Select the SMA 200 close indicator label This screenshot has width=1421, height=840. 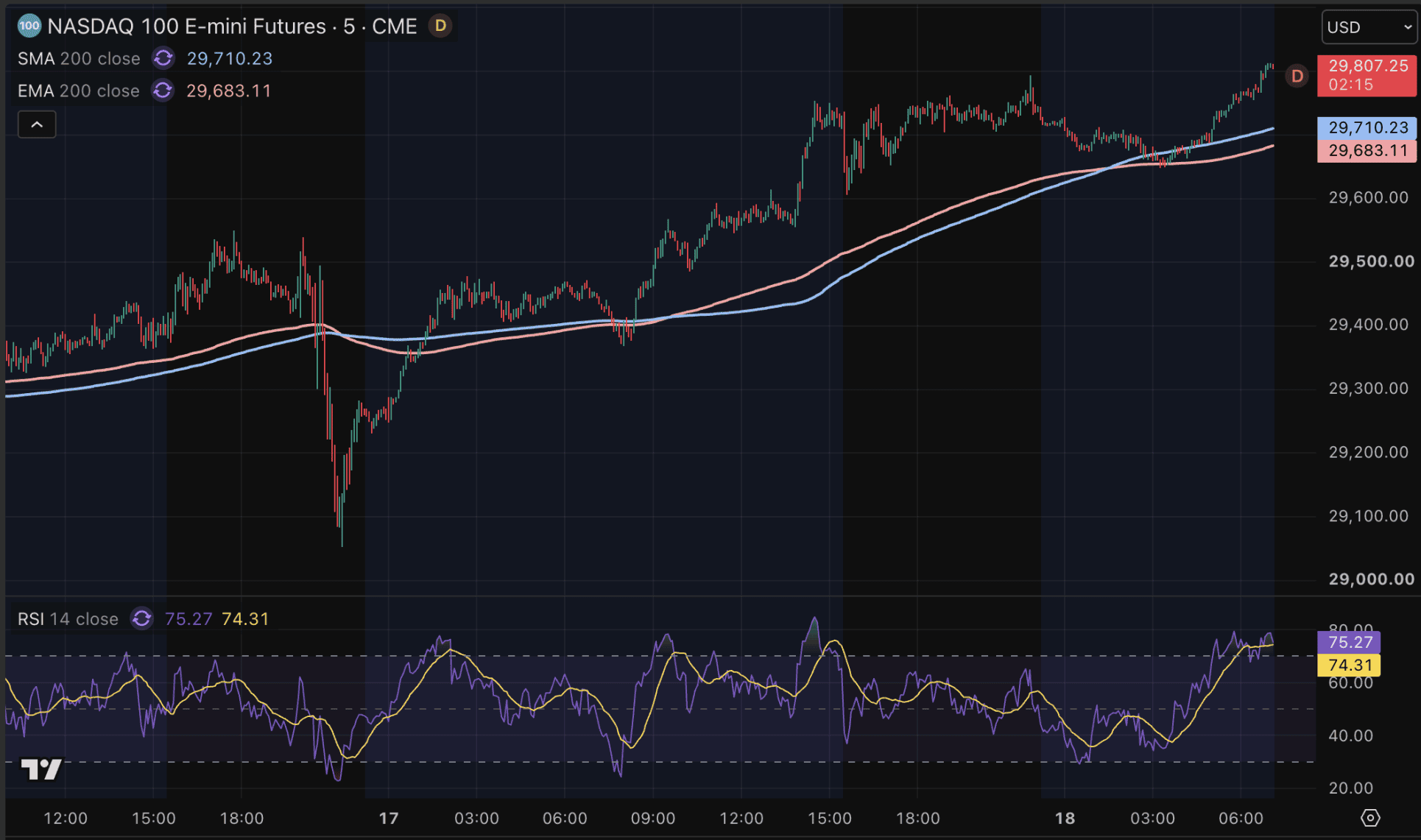click(x=79, y=59)
